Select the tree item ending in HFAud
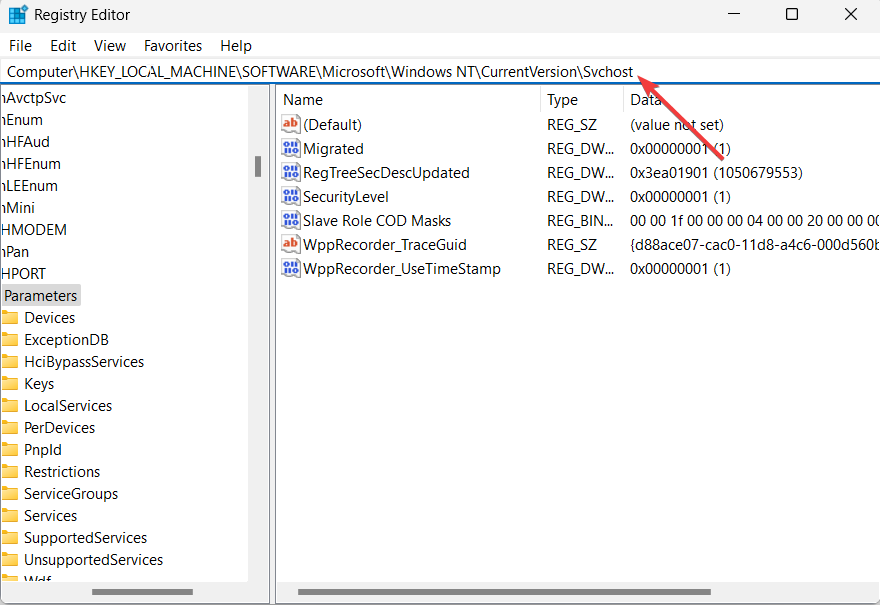 (x=26, y=141)
